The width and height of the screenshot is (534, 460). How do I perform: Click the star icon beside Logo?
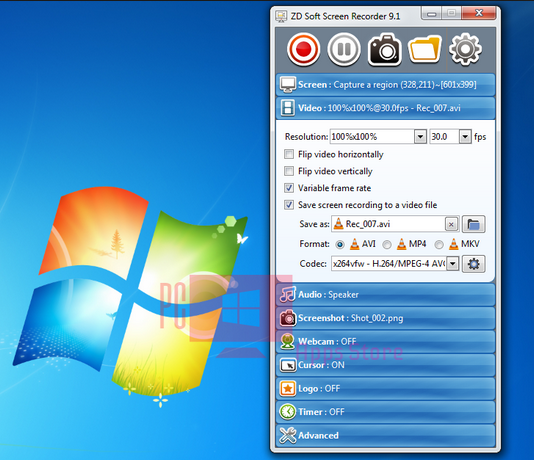pos(288,388)
